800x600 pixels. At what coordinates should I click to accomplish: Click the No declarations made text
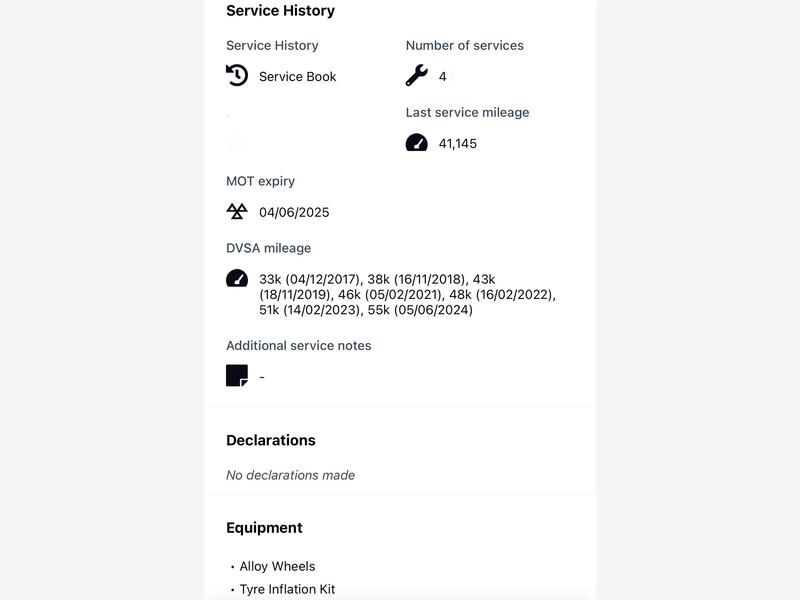pyautogui.click(x=290, y=475)
